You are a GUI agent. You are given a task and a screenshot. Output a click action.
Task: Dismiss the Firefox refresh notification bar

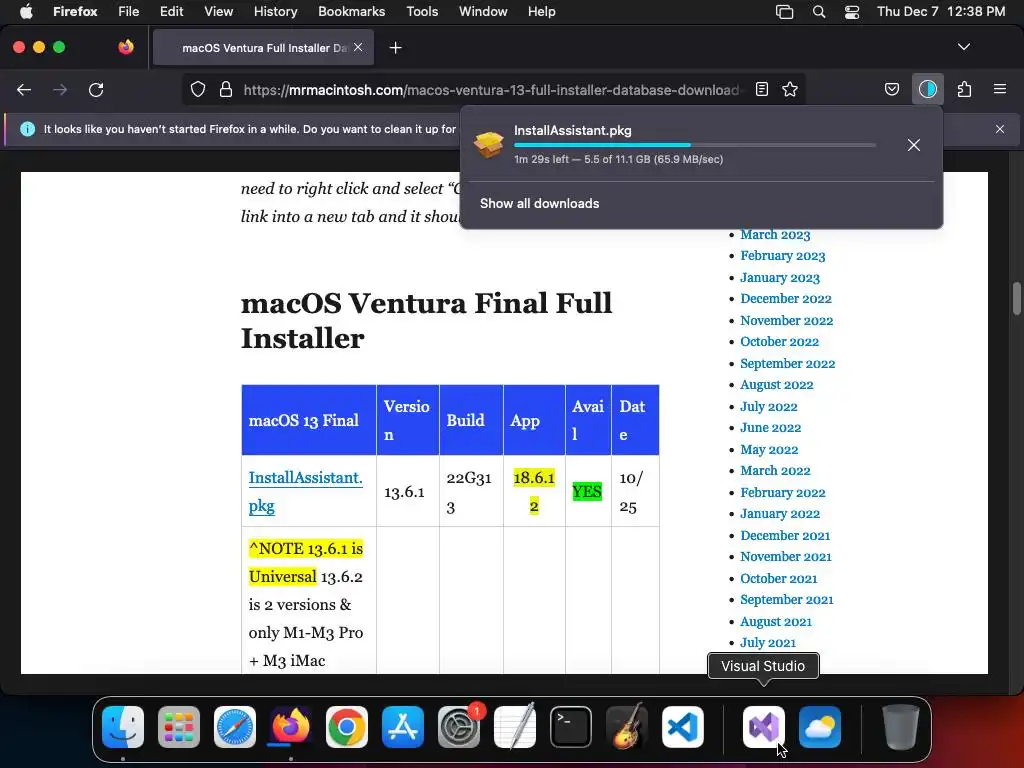(x=1000, y=129)
